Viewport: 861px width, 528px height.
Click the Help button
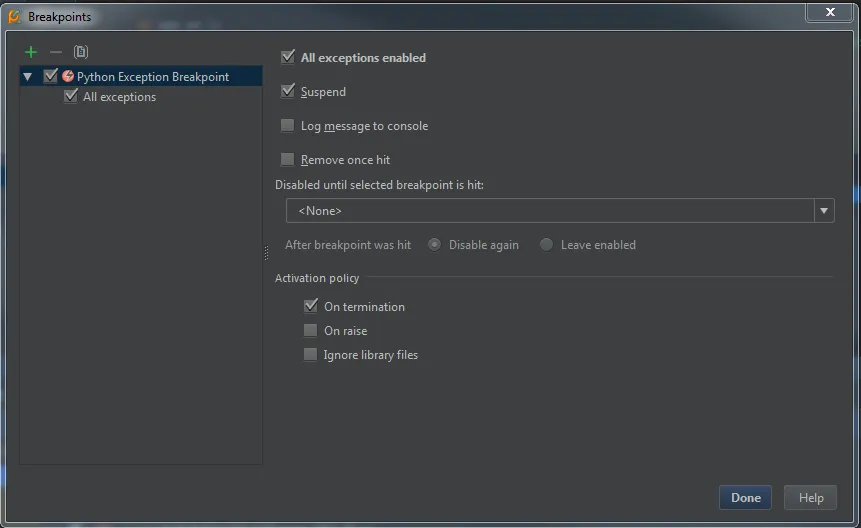811,498
